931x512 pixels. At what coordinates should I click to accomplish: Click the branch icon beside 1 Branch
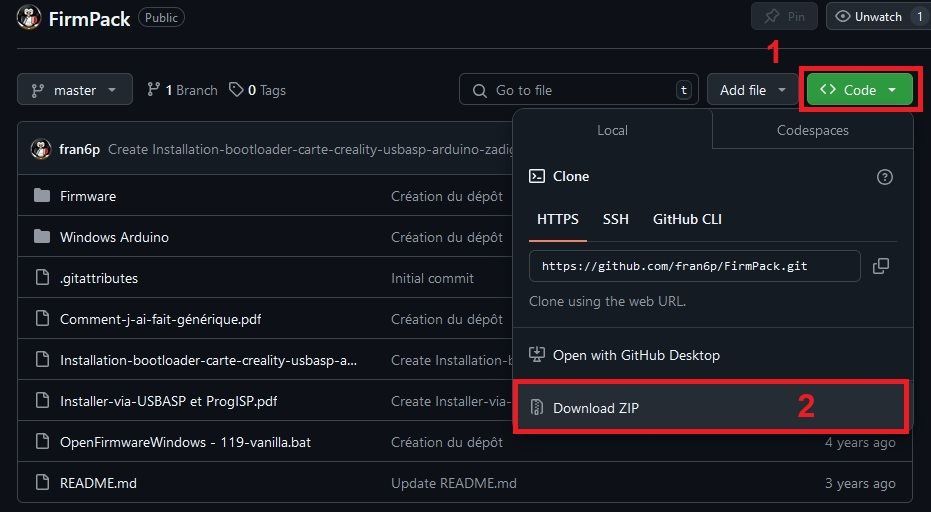tap(154, 90)
